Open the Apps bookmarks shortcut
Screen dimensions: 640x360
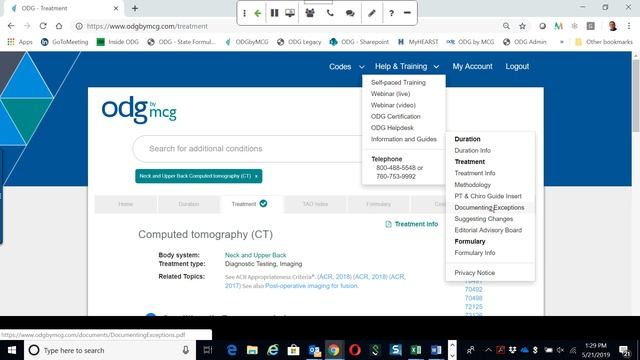tap(20, 42)
